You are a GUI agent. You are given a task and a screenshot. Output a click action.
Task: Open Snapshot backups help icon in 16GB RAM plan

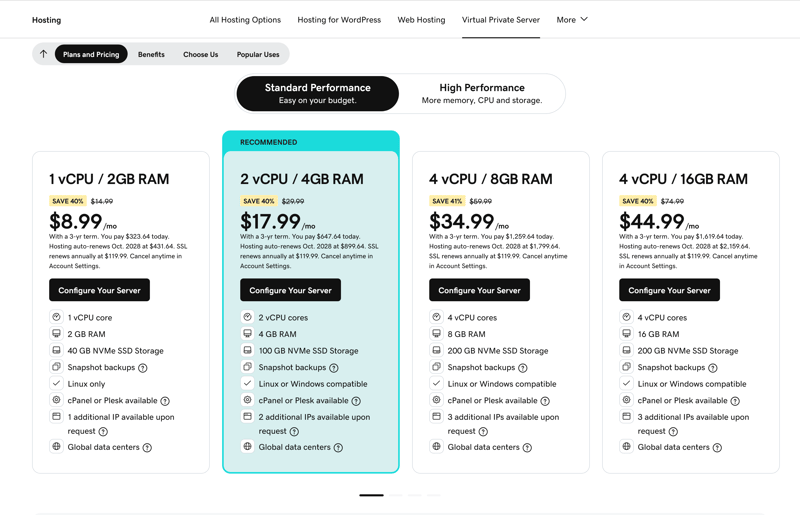coord(713,368)
